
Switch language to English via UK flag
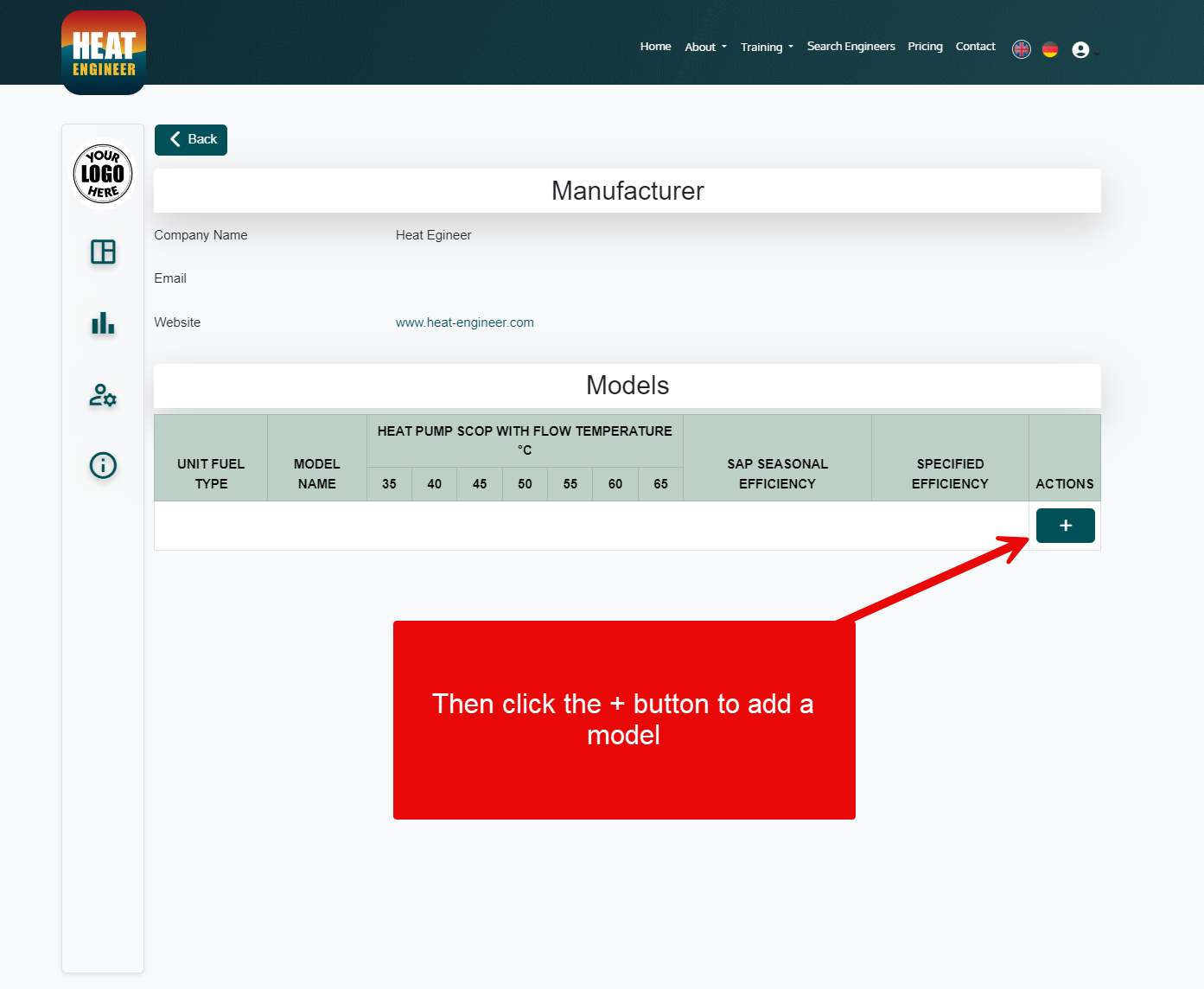pos(1021,49)
